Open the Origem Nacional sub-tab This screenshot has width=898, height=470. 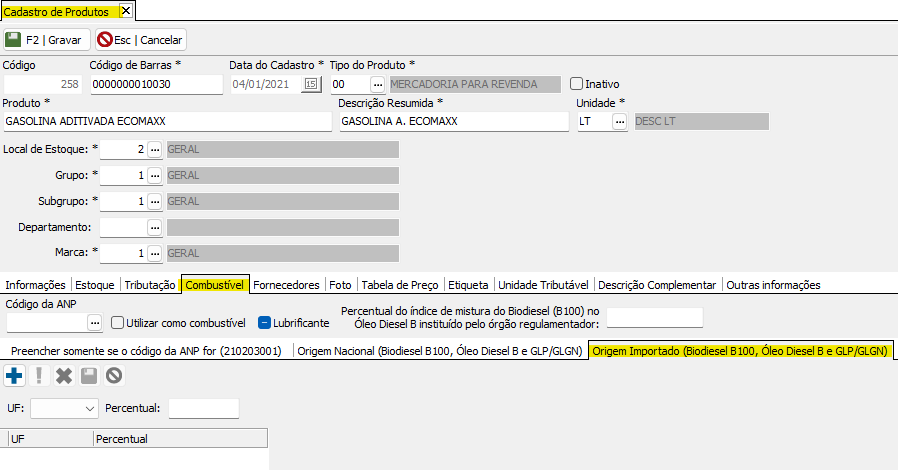tap(439, 351)
